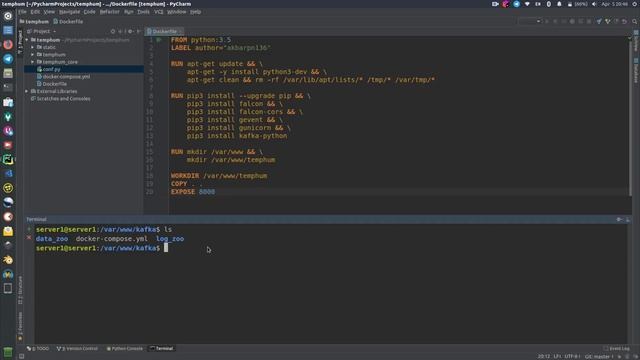Screen dimensions: 640x360
Task: Click the volume icon in system tray
Action: coord(594,4)
